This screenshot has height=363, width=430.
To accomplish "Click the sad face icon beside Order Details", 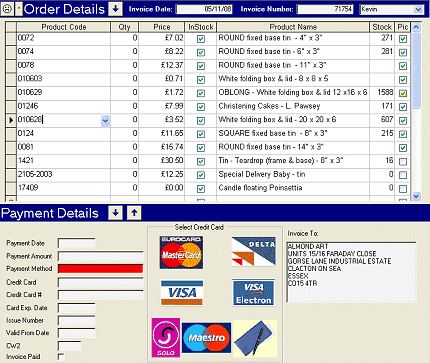I will click(7, 9).
